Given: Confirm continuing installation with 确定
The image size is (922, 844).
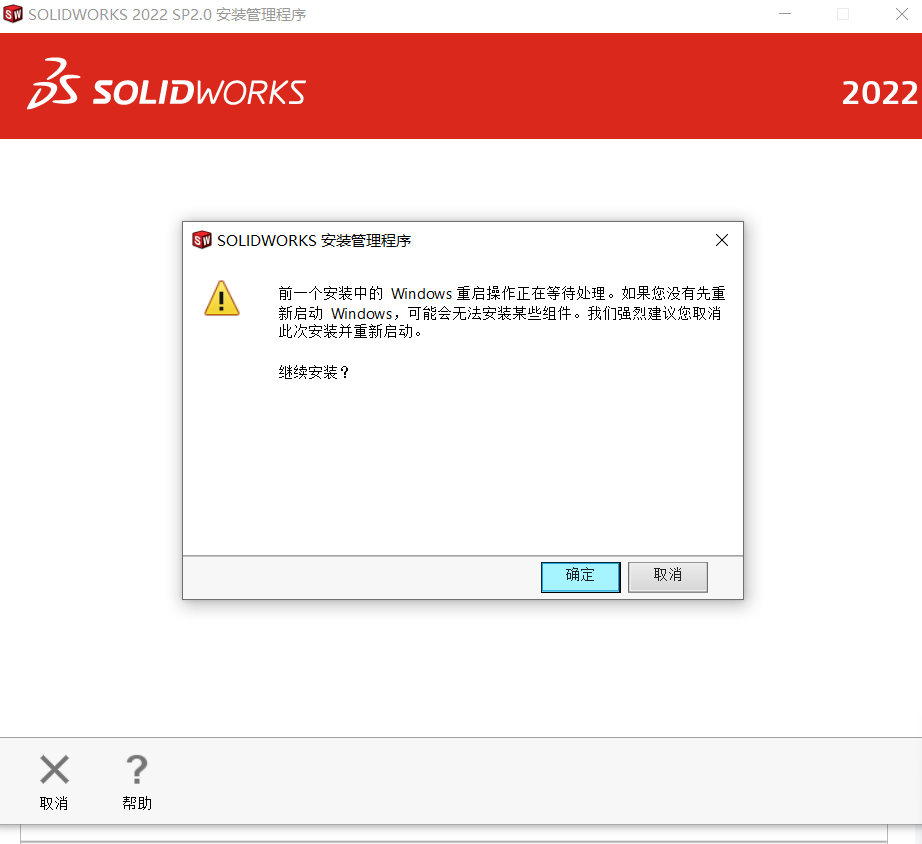Looking at the screenshot, I should pos(580,577).
